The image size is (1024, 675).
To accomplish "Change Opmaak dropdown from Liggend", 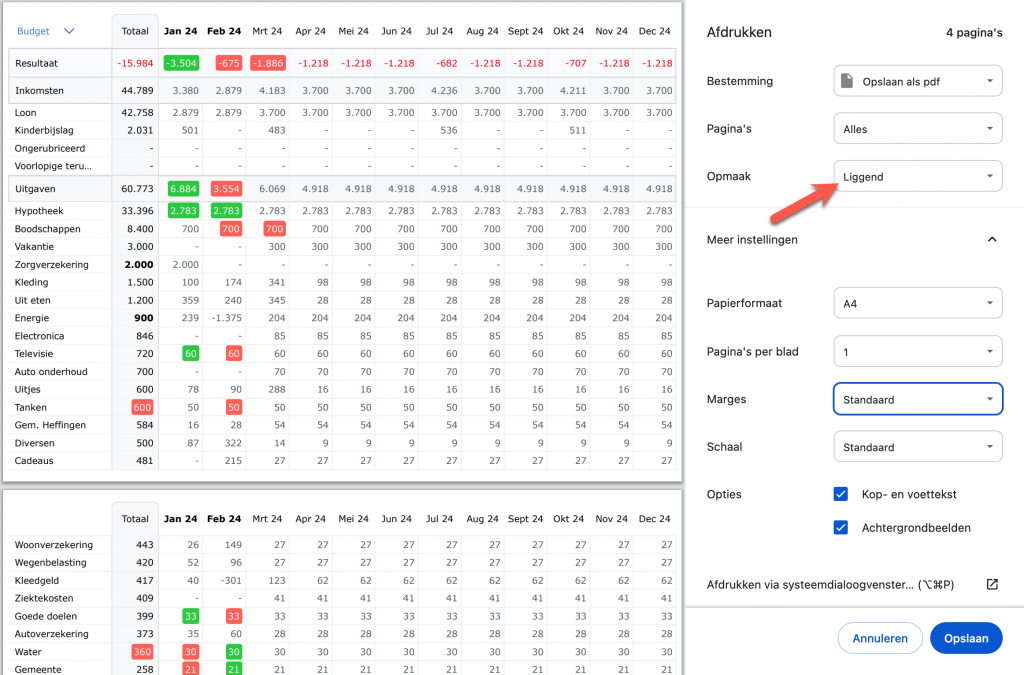I will pos(917,177).
